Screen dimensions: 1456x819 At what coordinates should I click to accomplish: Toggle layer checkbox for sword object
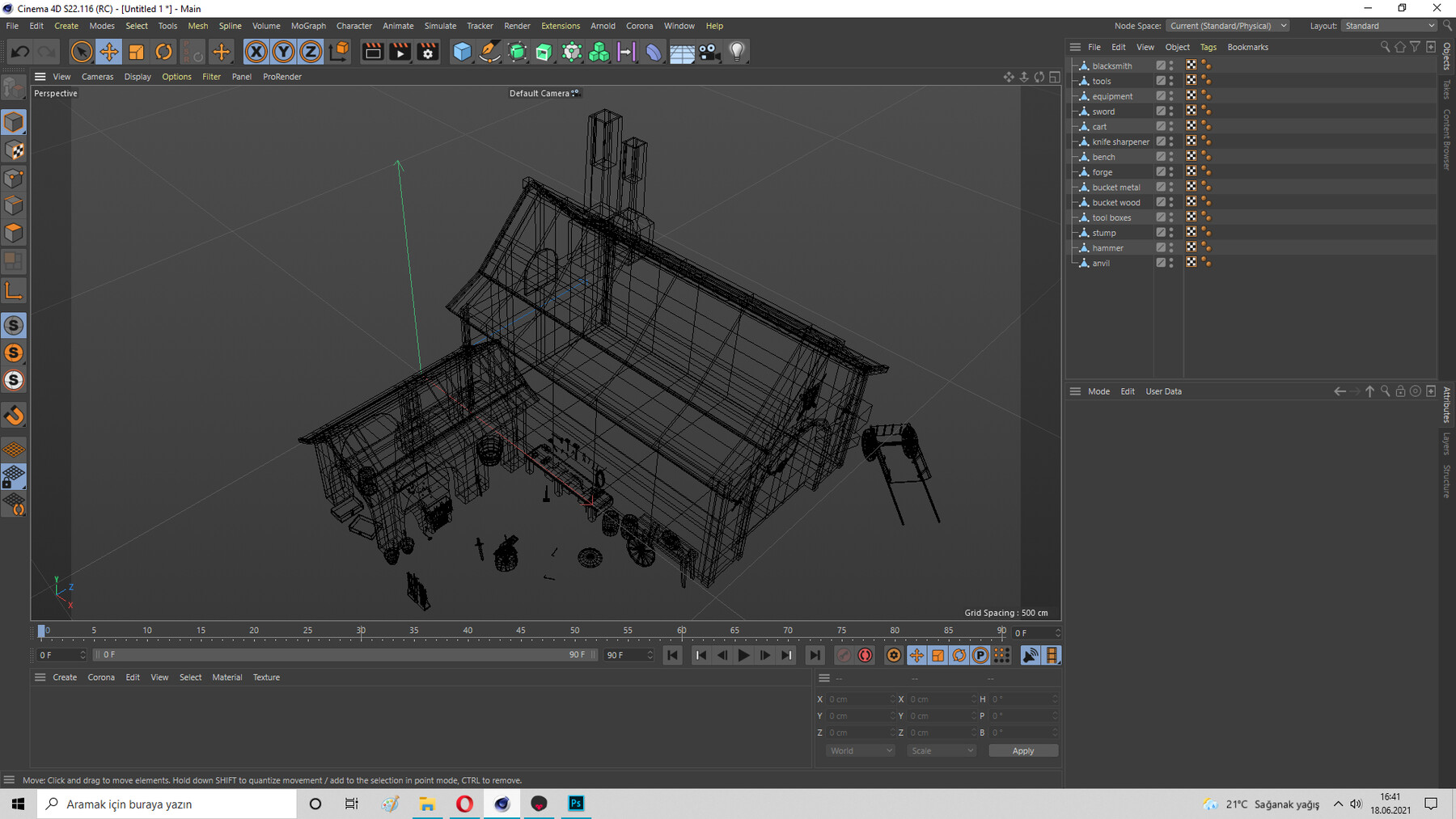[1161, 112]
